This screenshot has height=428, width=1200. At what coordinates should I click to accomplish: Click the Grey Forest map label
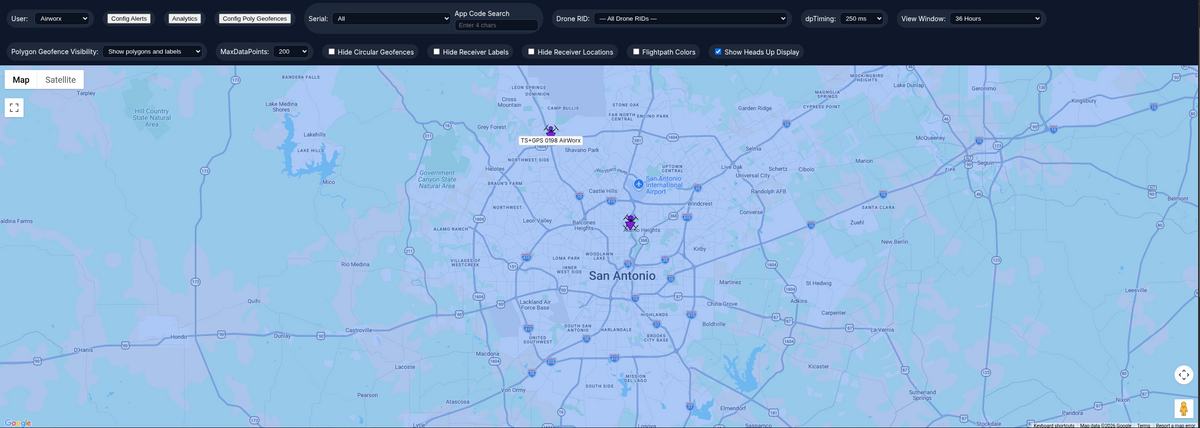tap(491, 127)
